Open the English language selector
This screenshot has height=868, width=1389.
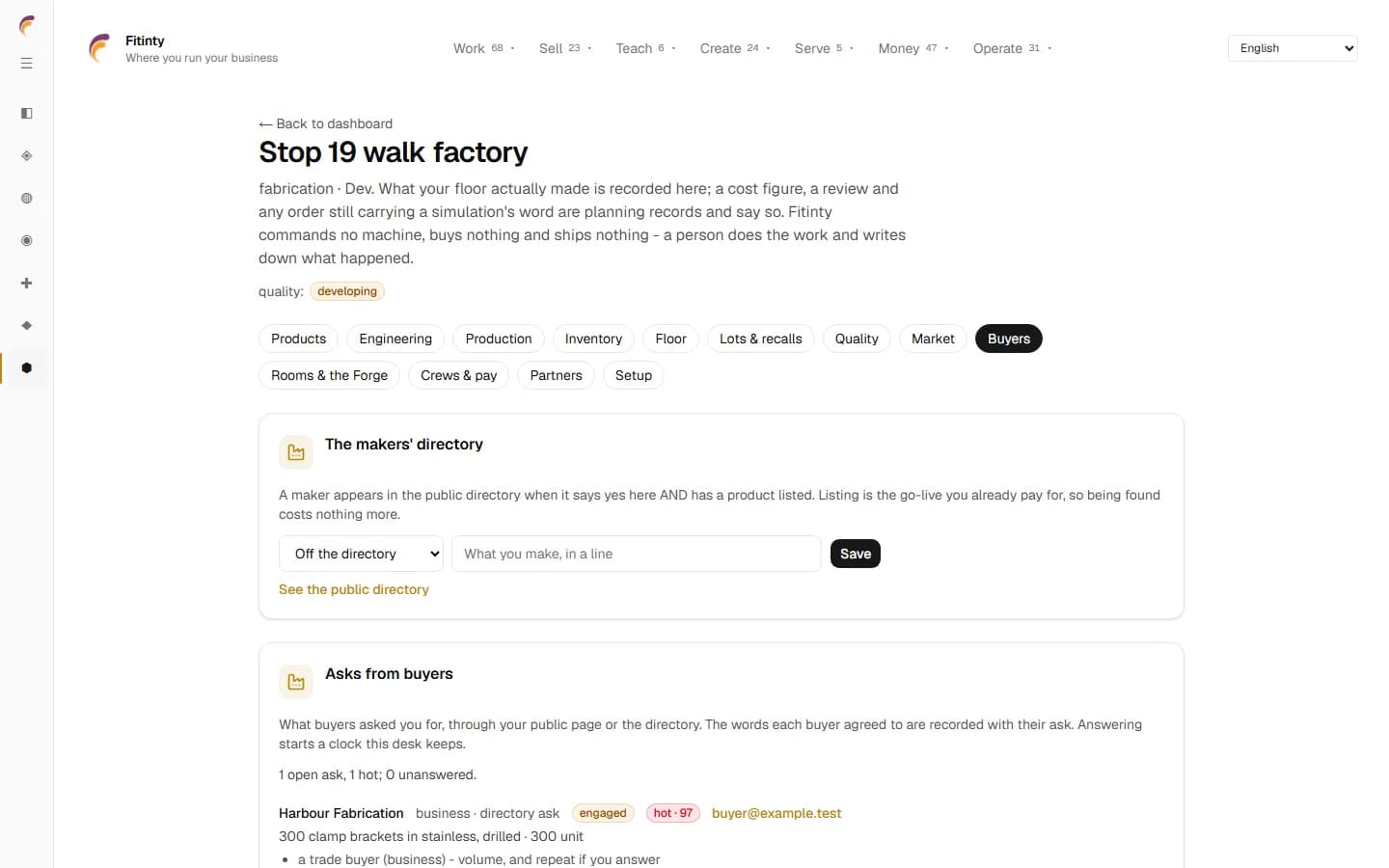(1293, 48)
